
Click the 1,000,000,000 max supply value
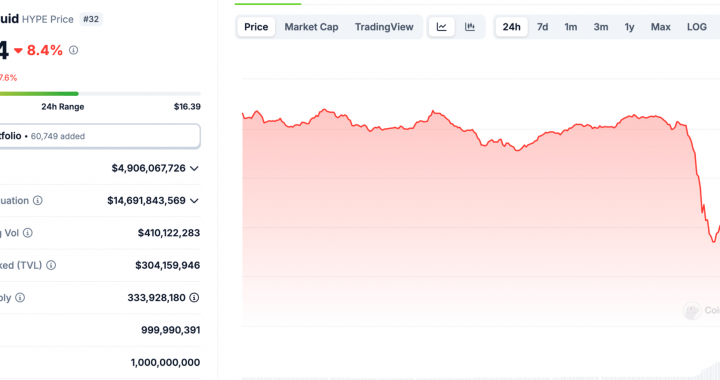coord(165,363)
